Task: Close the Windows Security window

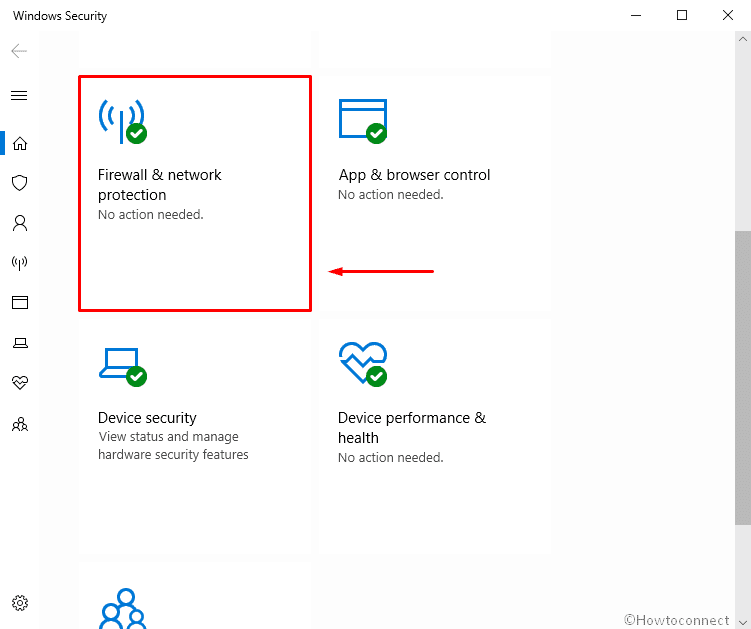Action: (x=728, y=15)
